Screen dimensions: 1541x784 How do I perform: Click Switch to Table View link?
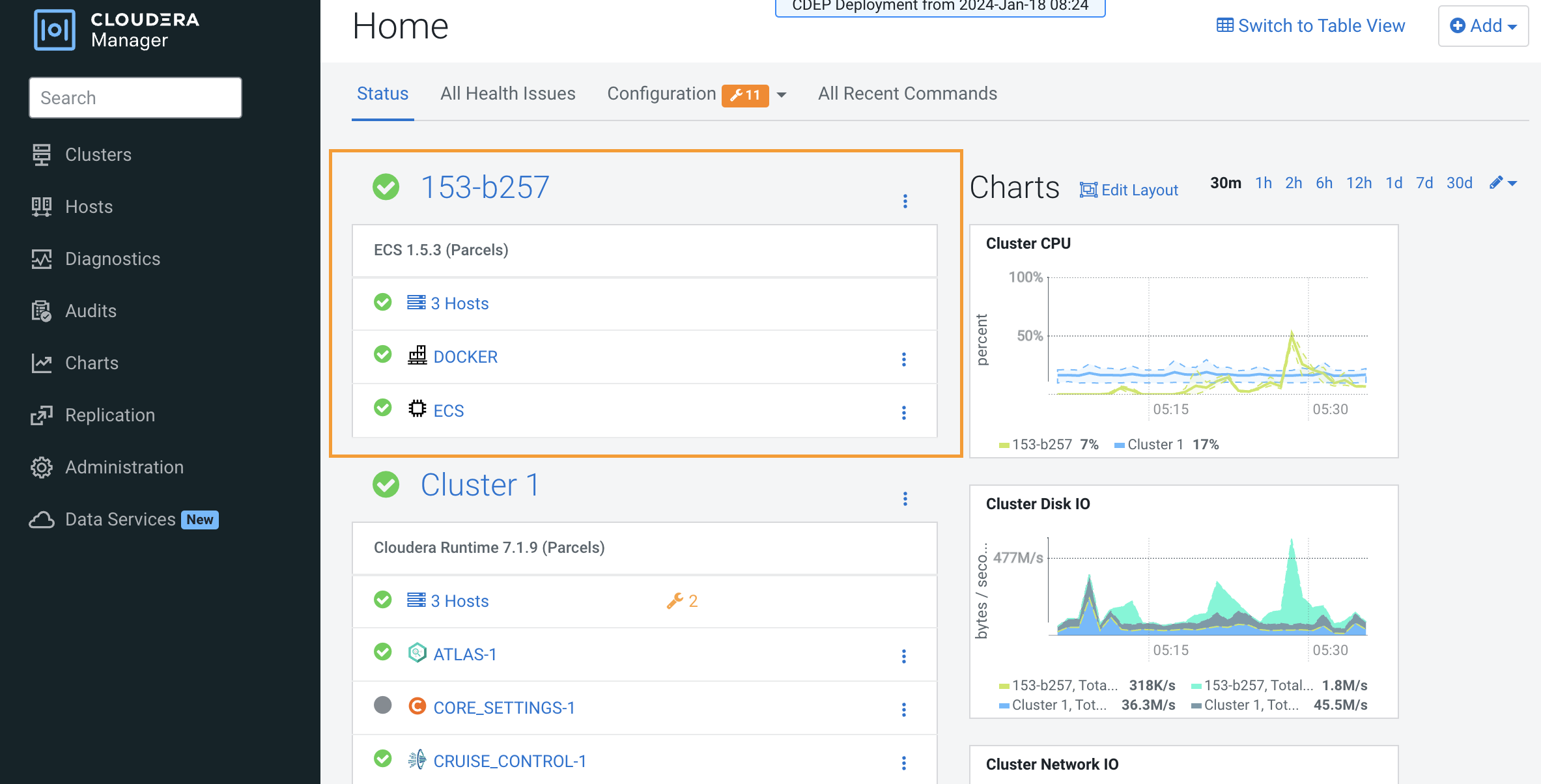click(x=1310, y=26)
